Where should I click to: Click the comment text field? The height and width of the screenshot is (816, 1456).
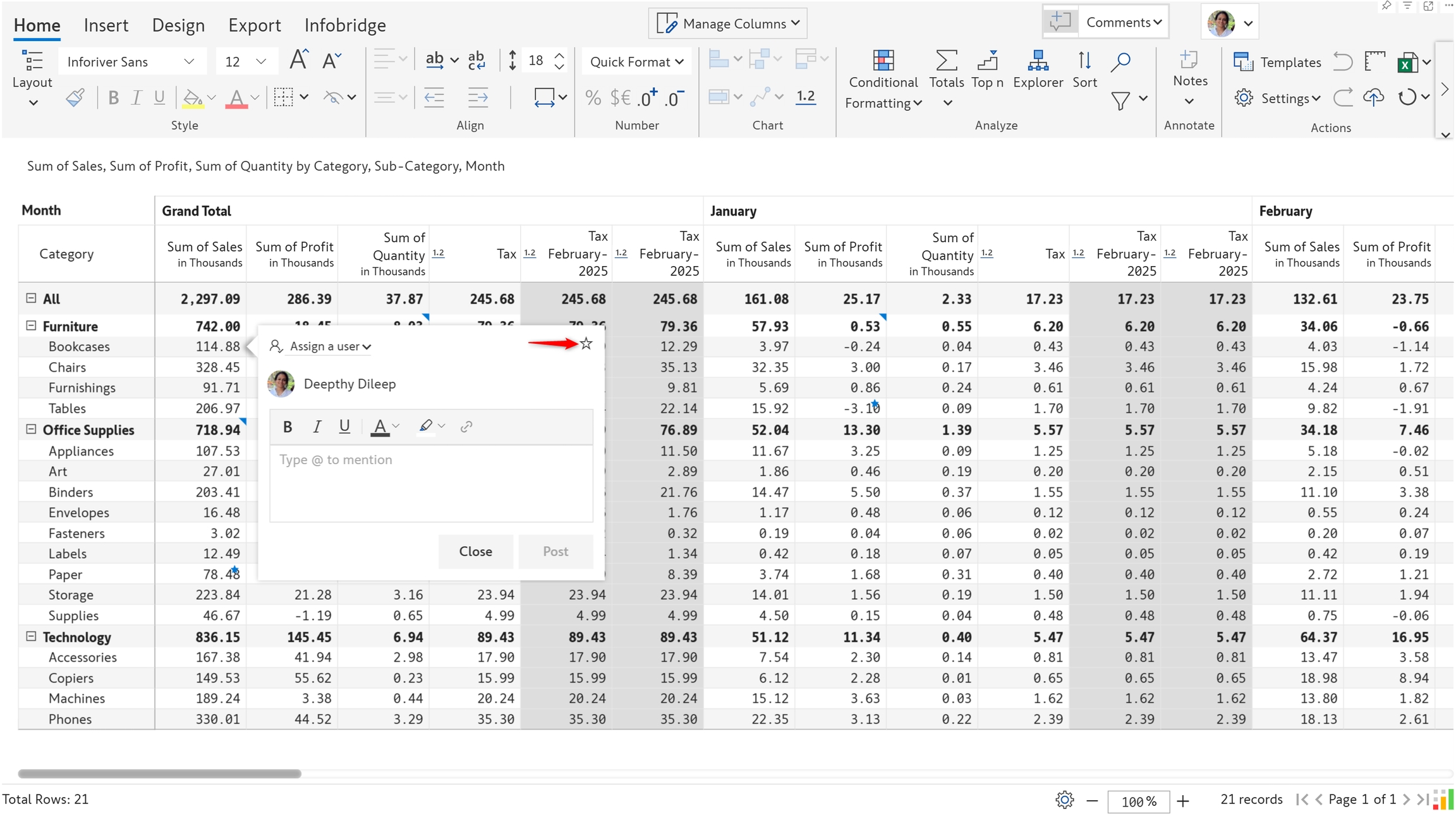coord(431,484)
